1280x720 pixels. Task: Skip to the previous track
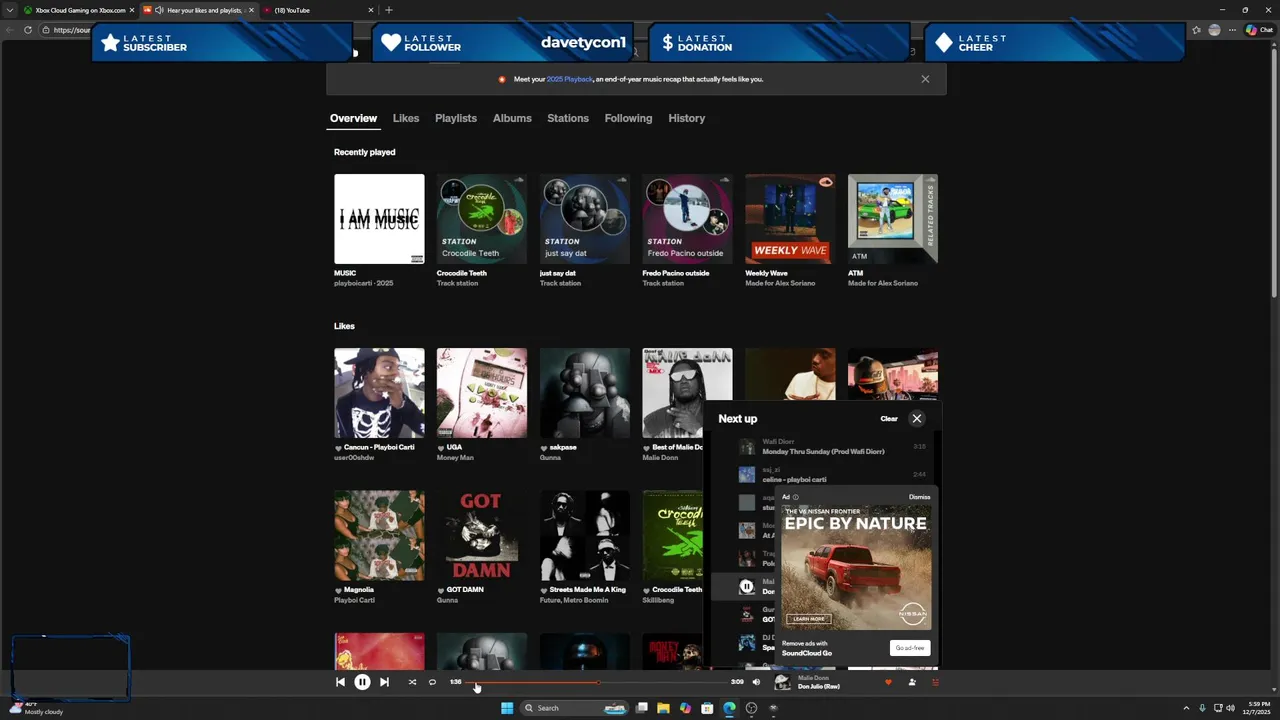340,682
